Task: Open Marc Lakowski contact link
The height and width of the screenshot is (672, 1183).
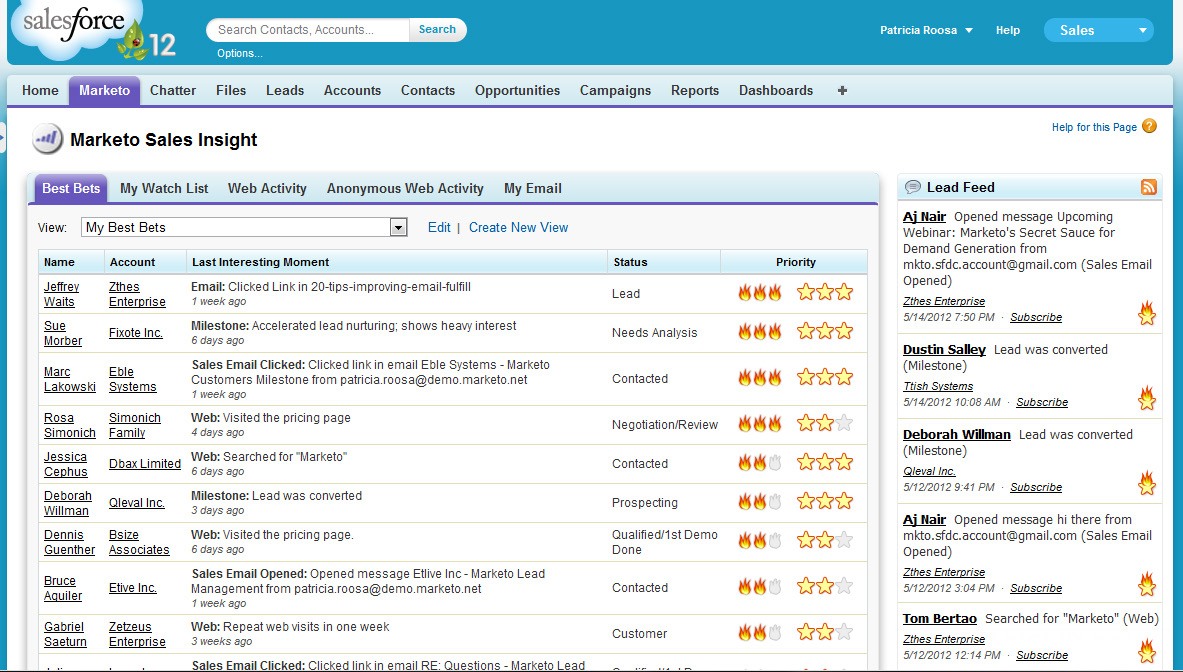Action: pos(69,379)
